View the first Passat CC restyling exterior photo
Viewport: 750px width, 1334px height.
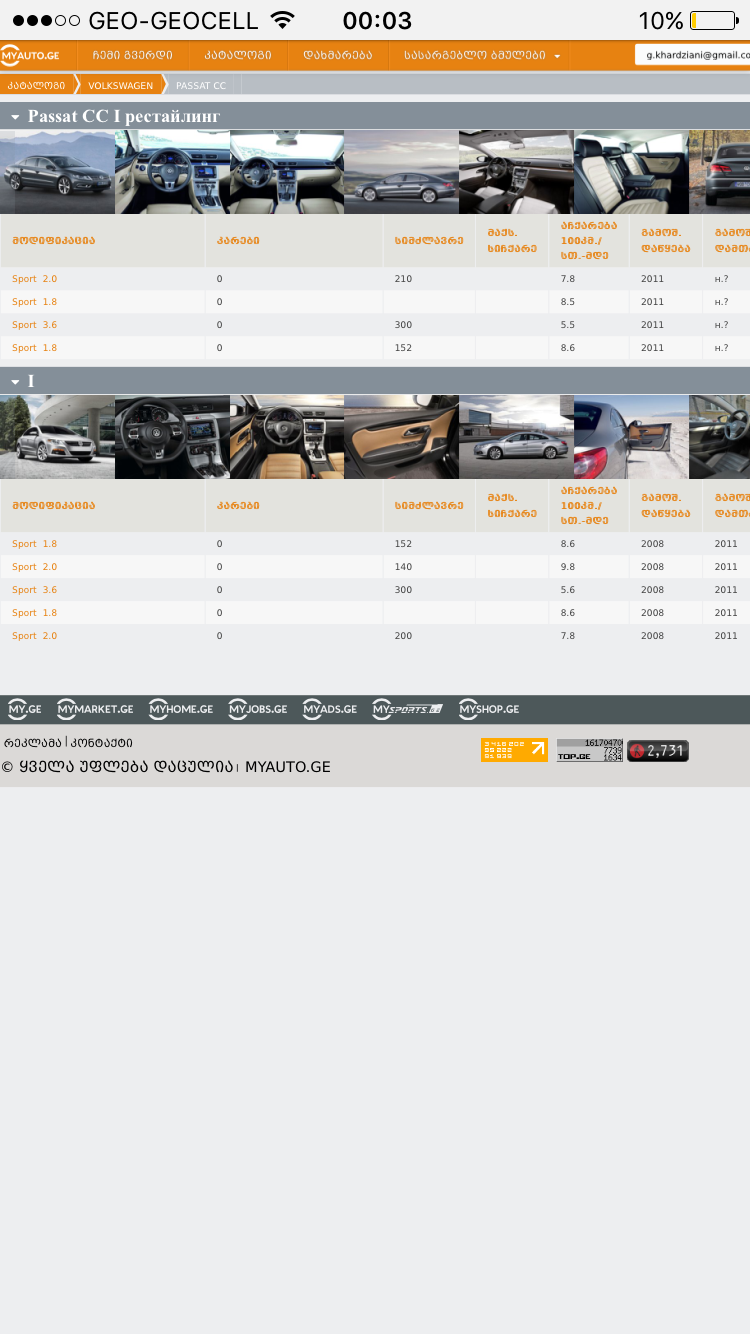pos(57,172)
